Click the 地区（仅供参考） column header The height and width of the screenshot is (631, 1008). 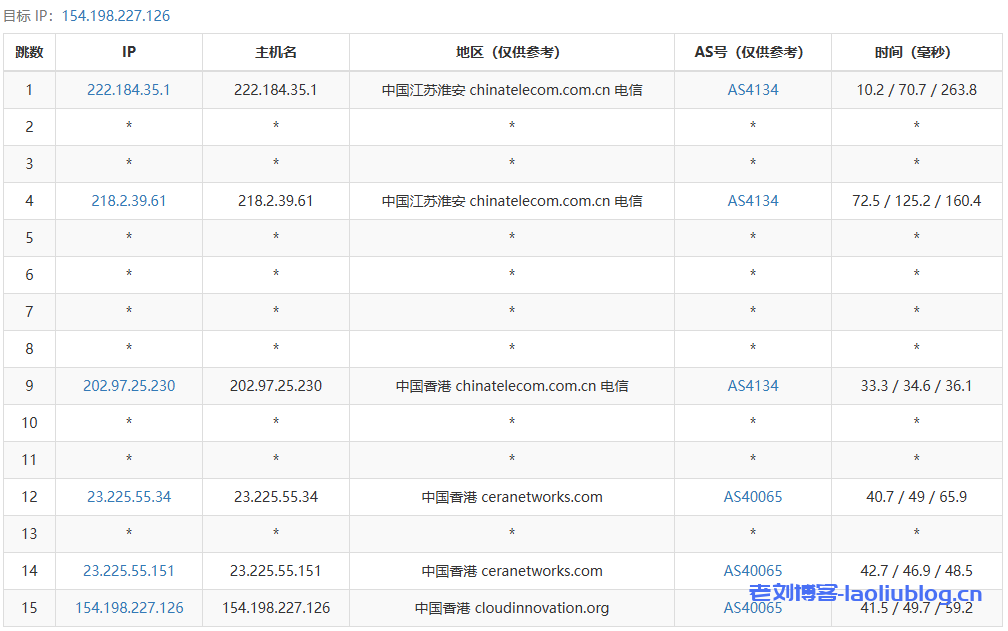coord(512,52)
